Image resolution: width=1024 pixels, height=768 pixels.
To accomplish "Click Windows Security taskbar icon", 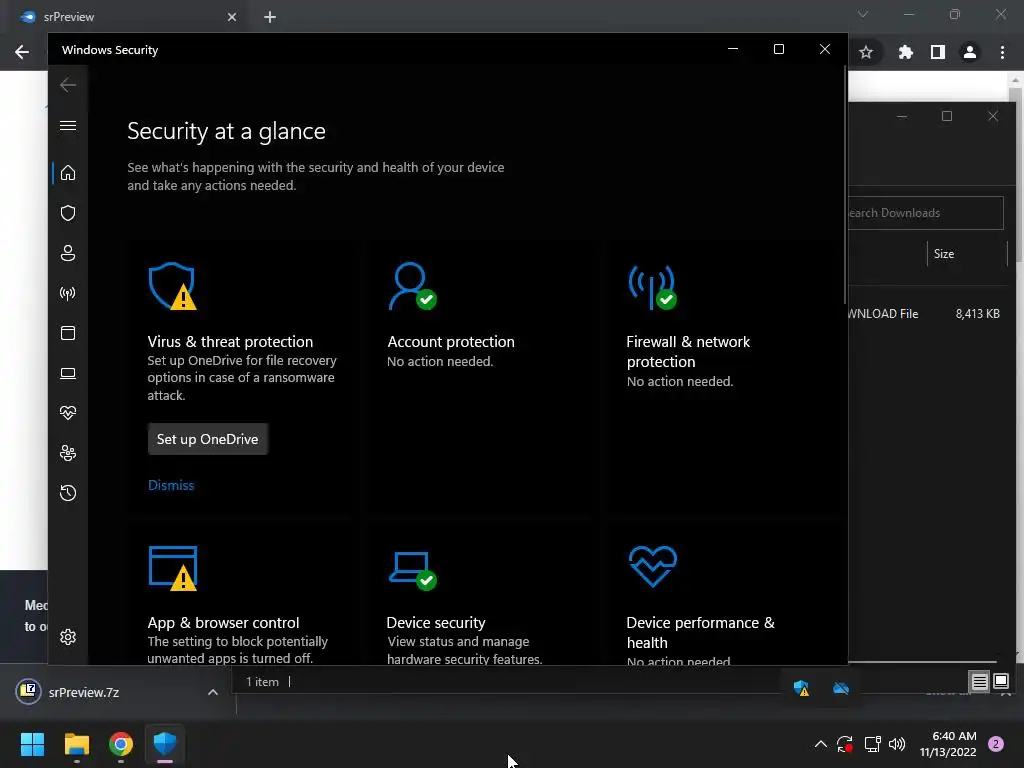I will point(165,744).
